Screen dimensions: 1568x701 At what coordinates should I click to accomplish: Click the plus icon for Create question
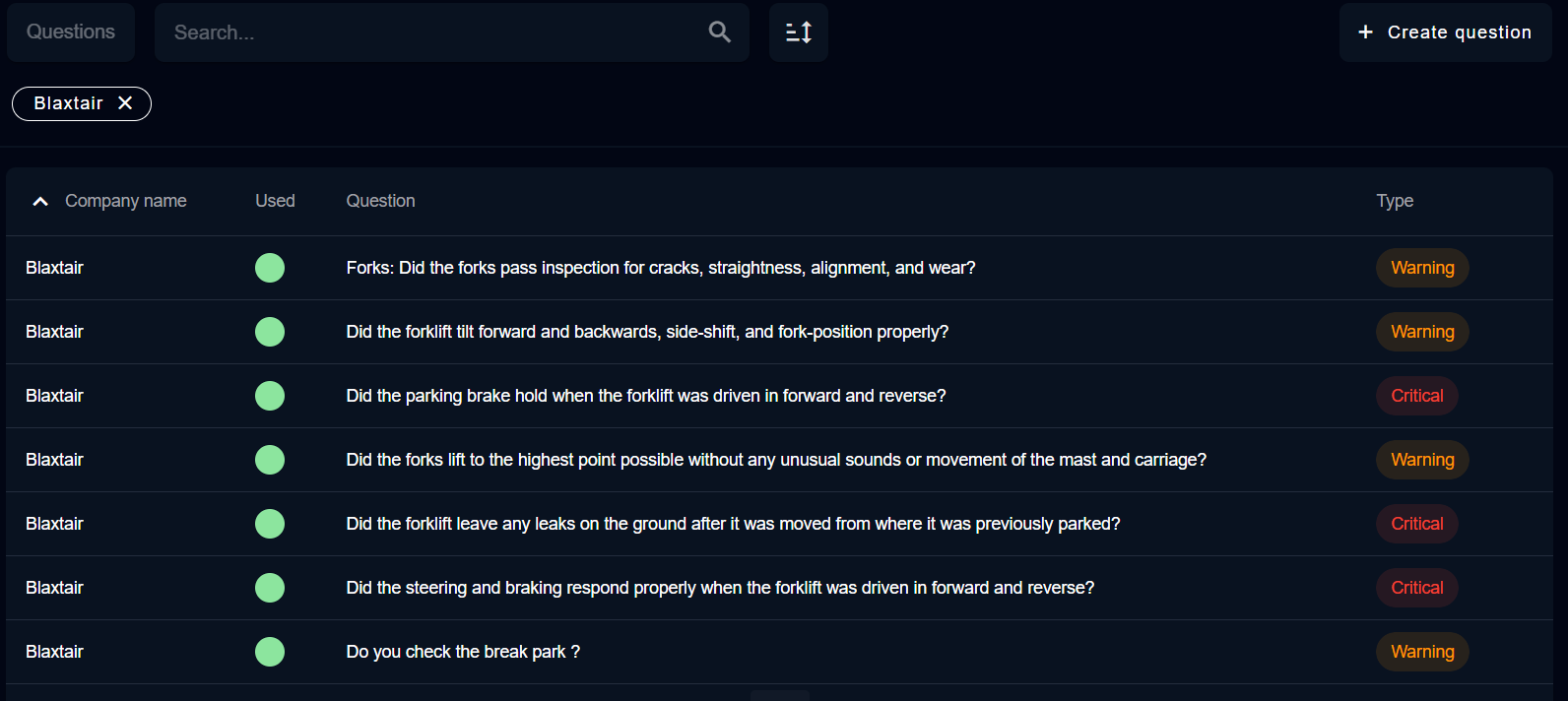(1365, 32)
